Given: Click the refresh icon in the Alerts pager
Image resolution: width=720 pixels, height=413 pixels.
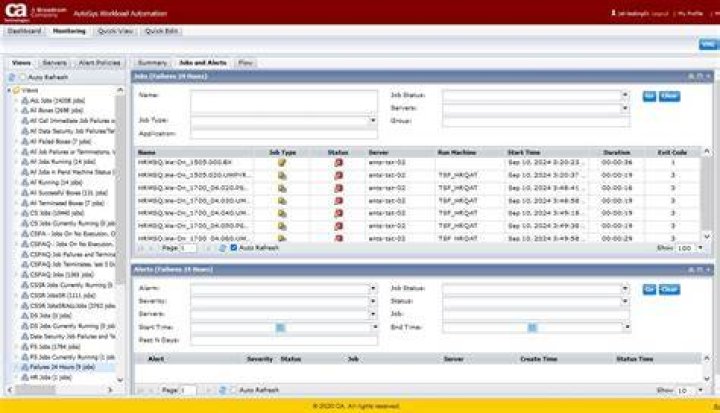Looking at the screenshot, I should point(222,390).
